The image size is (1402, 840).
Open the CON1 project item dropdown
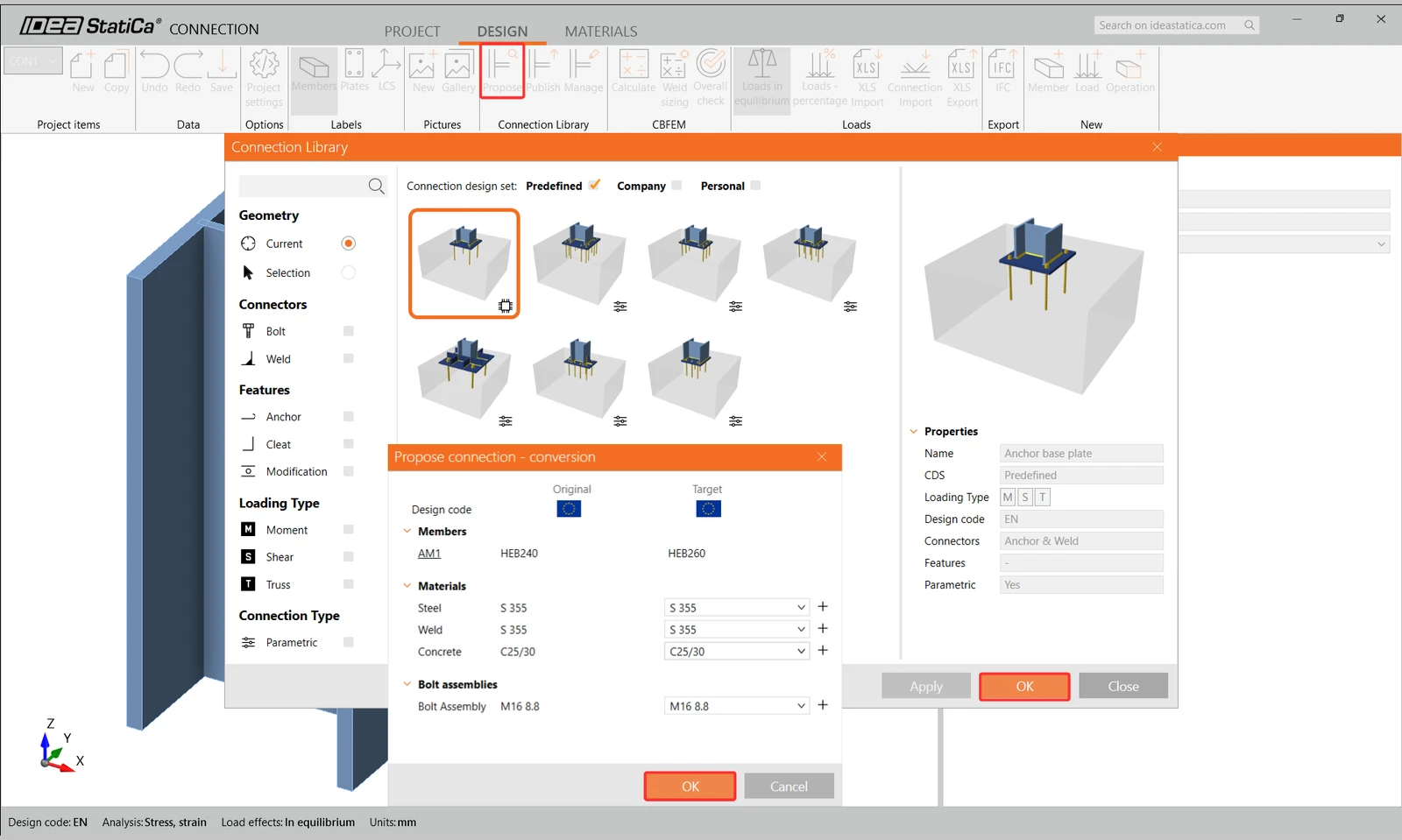[33, 61]
